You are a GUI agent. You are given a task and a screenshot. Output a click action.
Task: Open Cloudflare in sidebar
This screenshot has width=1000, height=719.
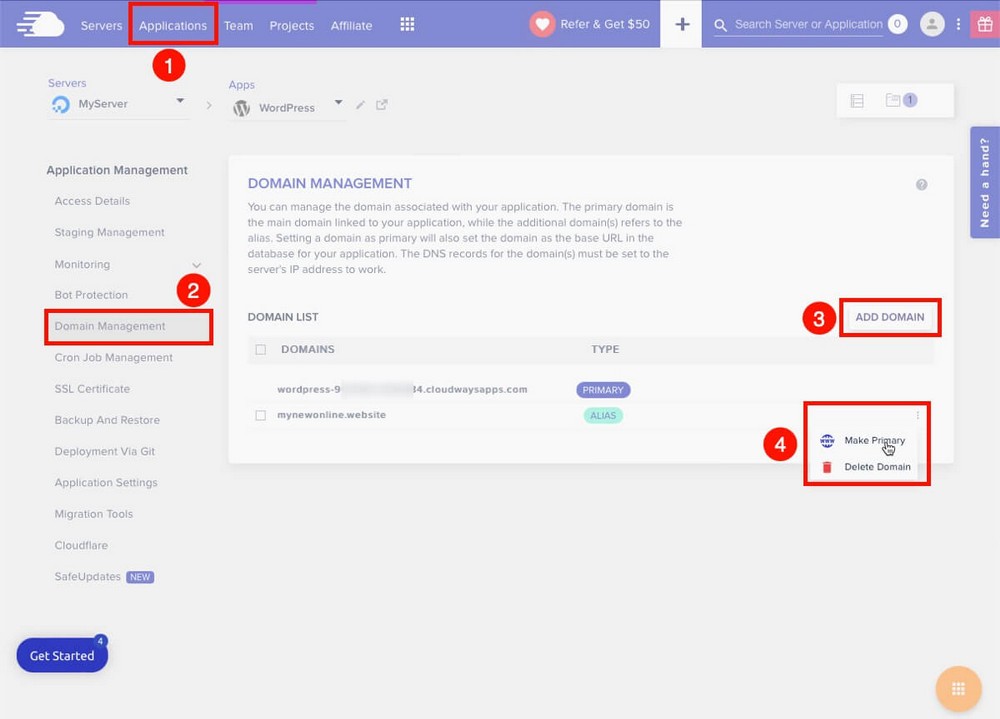81,545
